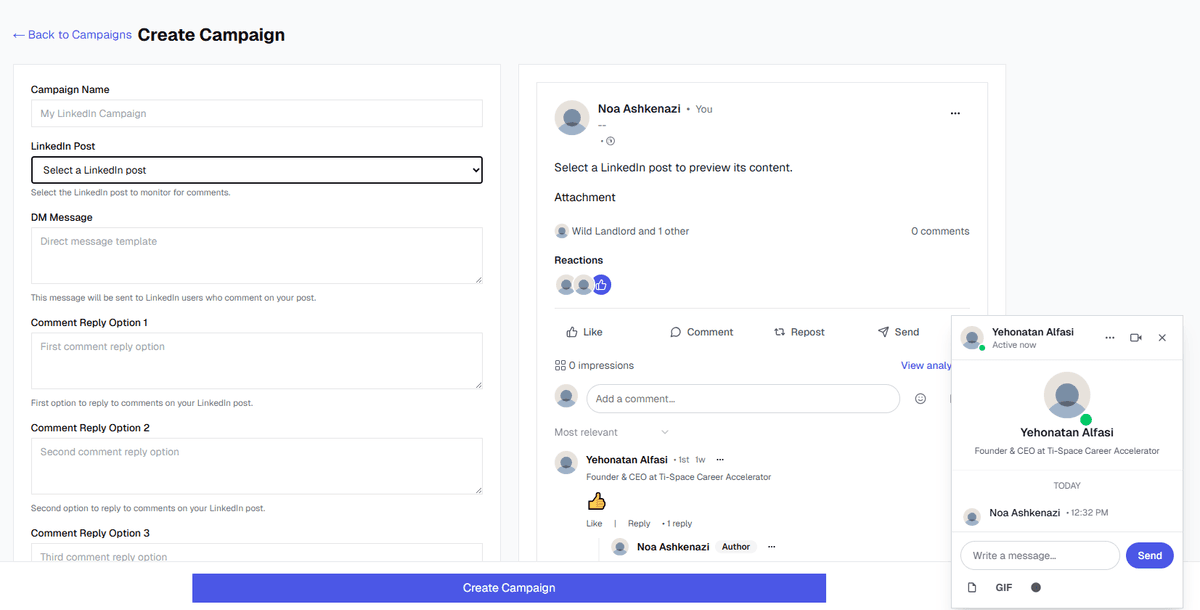Start a video call with Yehonatan Alfasi
The width and height of the screenshot is (1200, 610).
1136,337
